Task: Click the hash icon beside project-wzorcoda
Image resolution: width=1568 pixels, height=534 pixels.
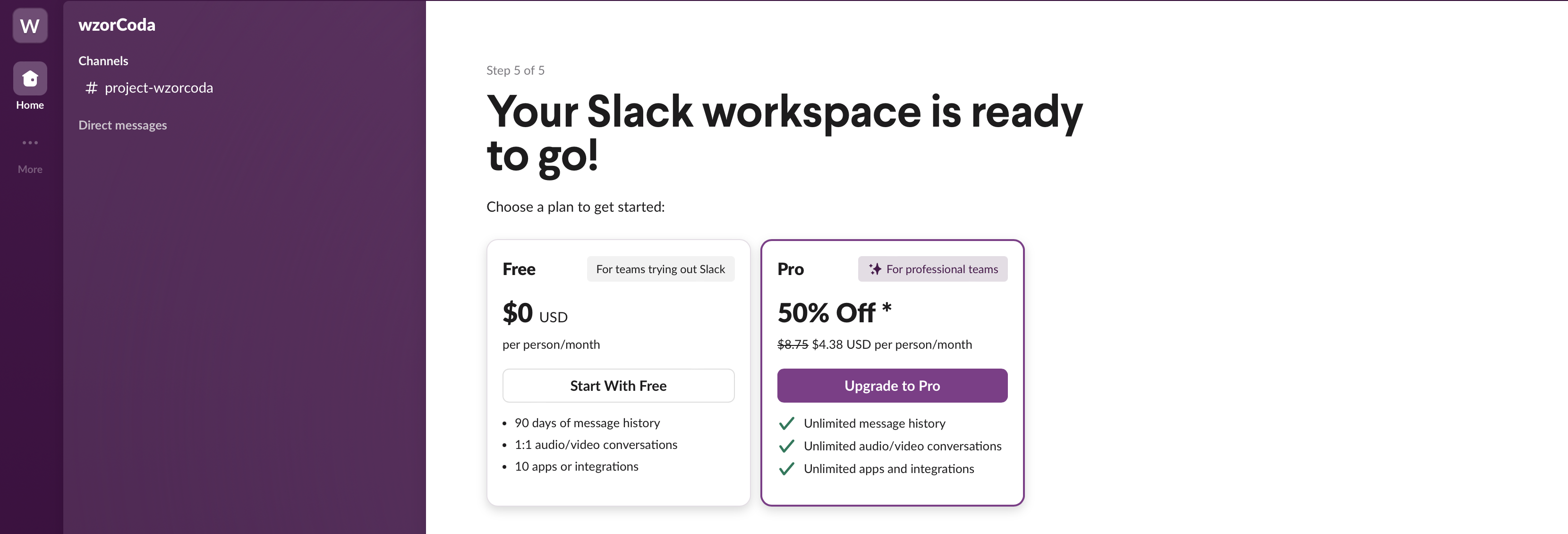Action: (x=91, y=88)
